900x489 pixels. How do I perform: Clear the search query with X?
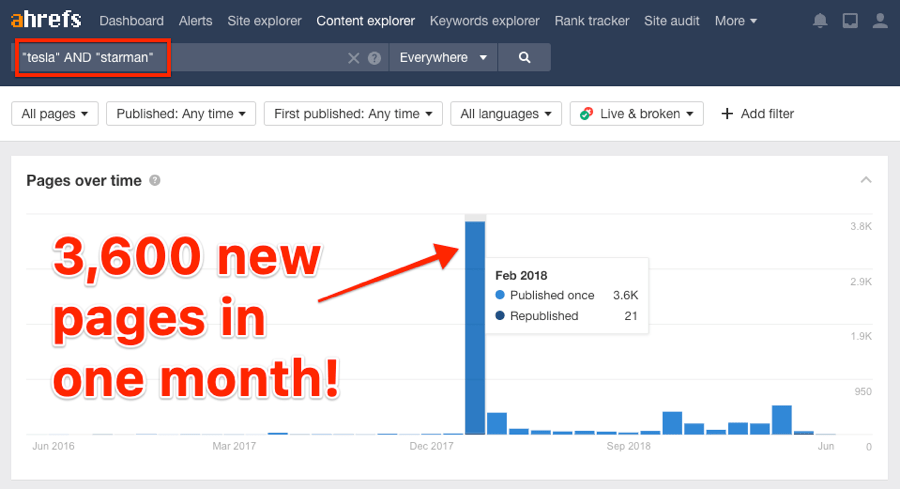353,58
